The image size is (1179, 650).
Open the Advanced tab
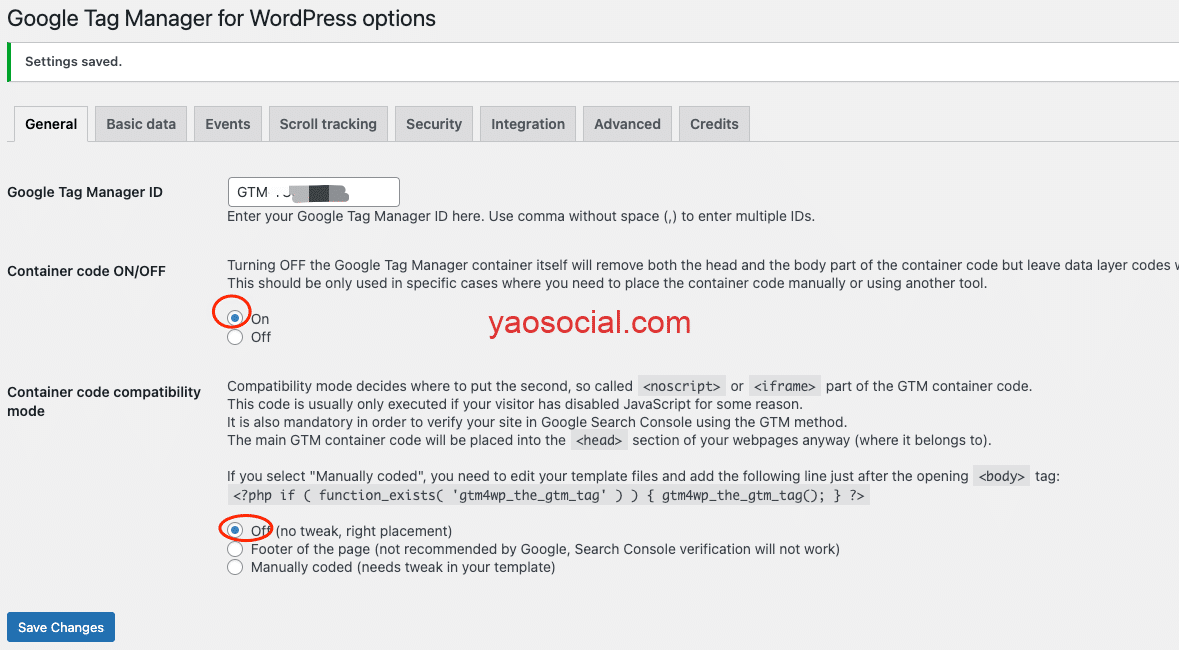click(x=627, y=124)
